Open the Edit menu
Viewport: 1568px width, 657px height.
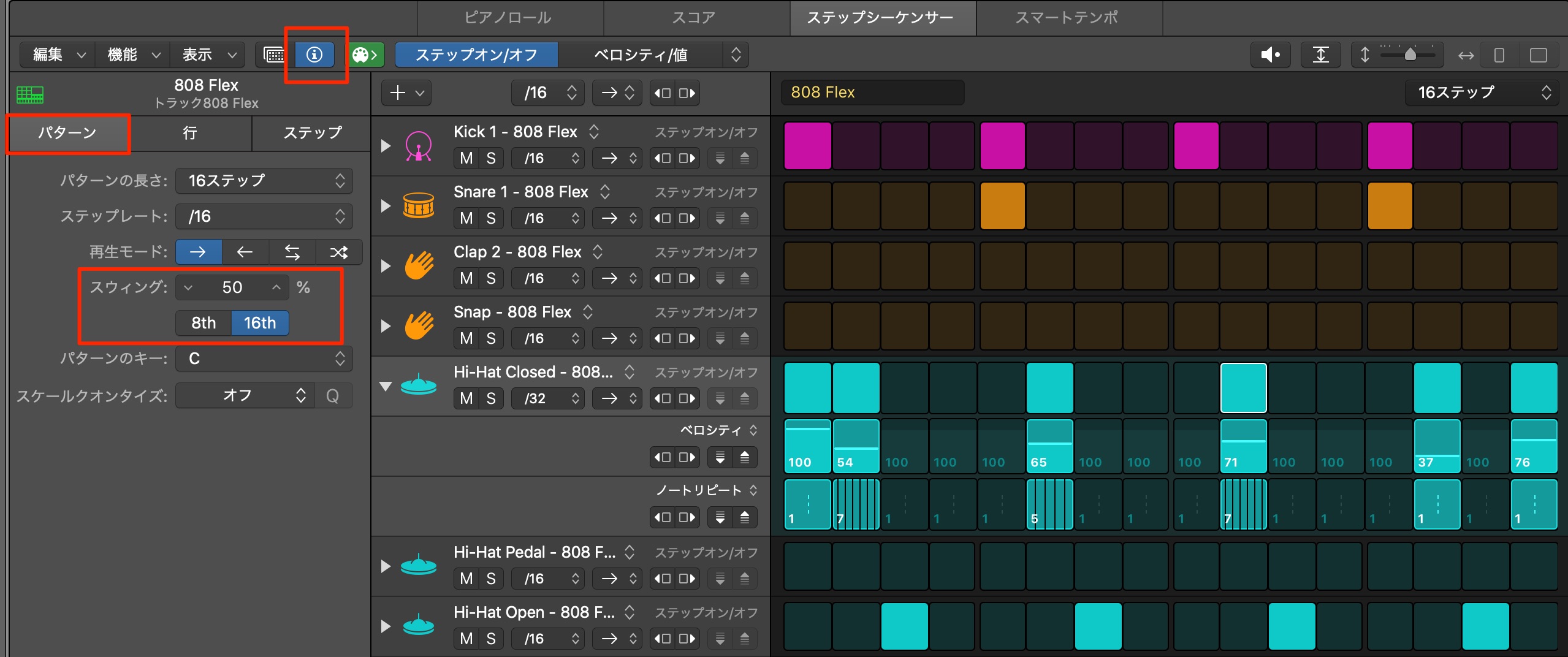click(x=58, y=55)
